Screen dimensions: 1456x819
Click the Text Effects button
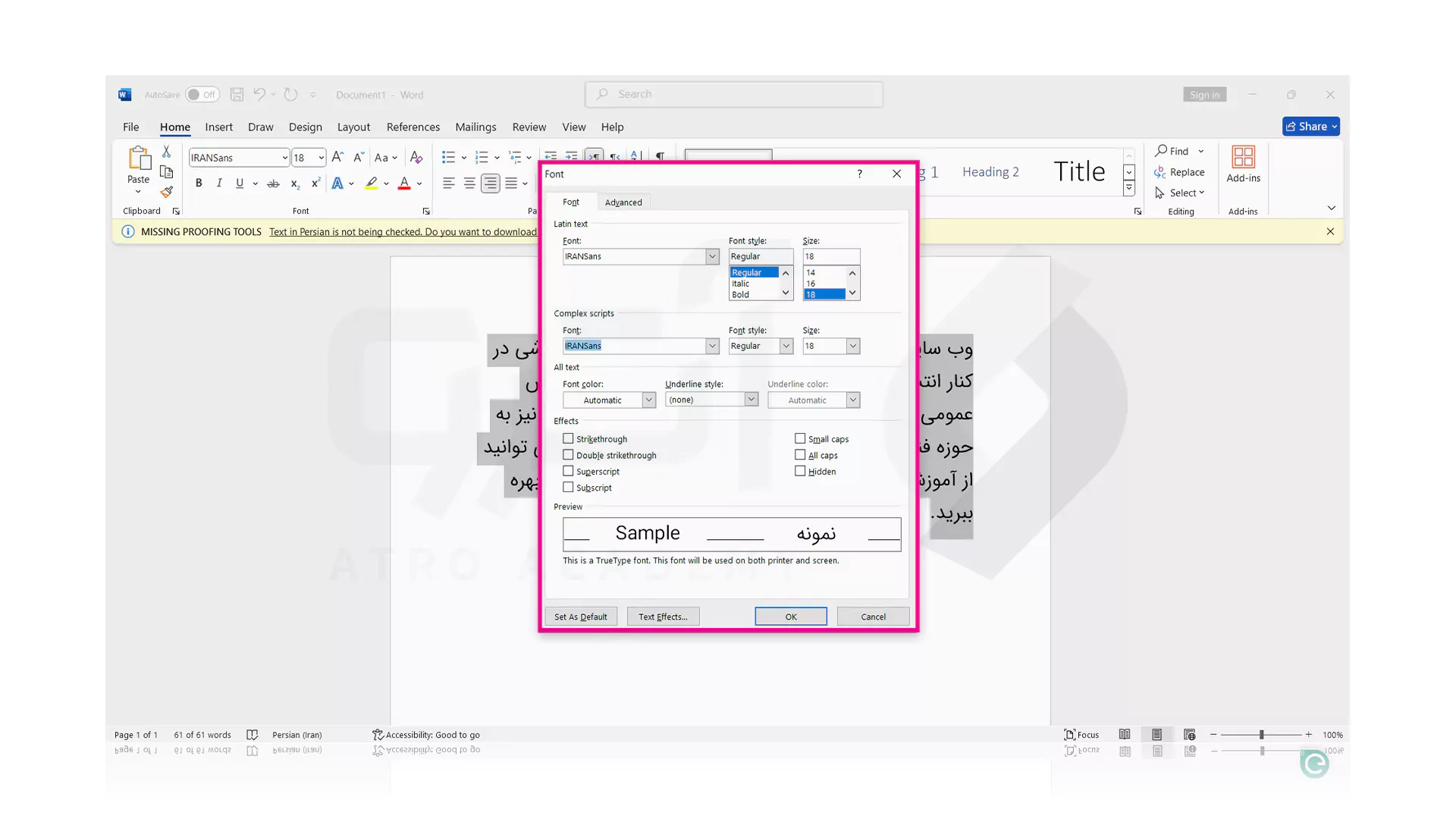coord(663,617)
